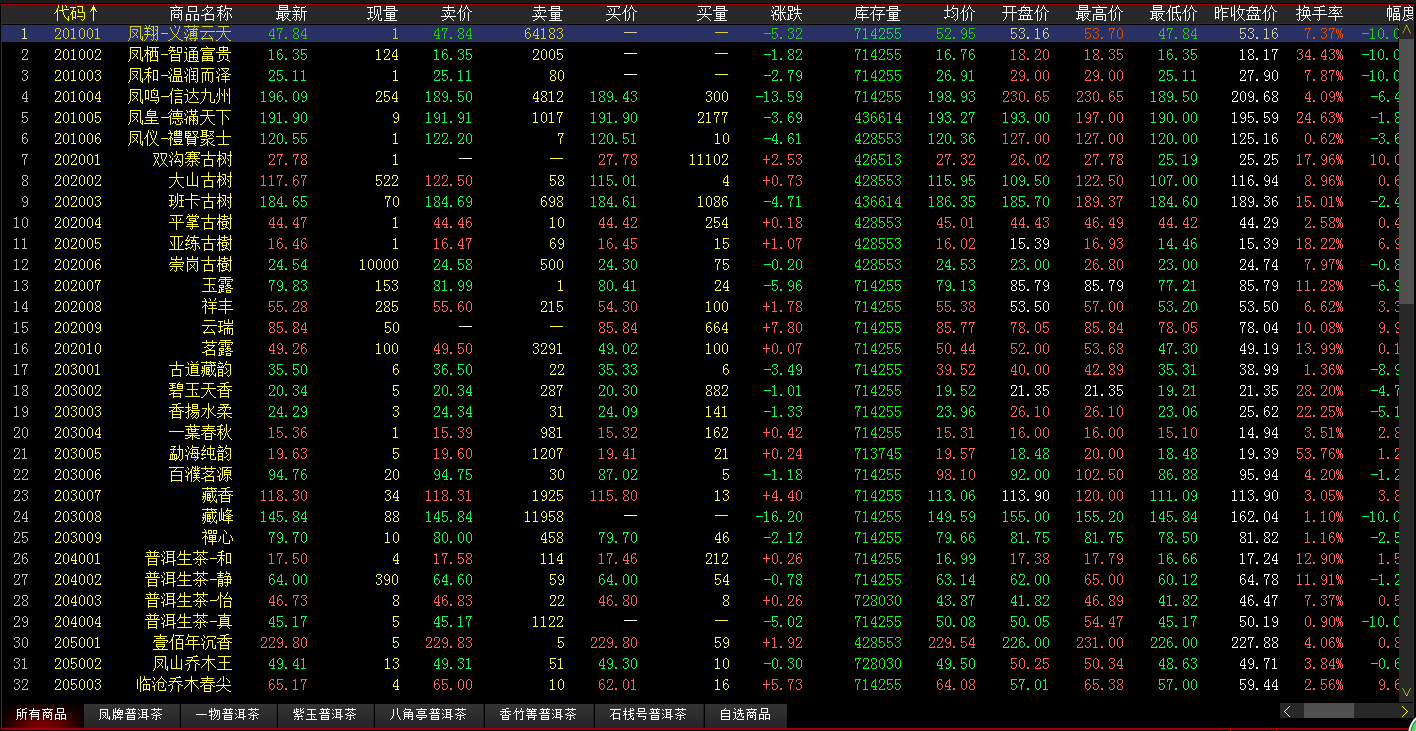Click product code 203007

(x=78, y=496)
